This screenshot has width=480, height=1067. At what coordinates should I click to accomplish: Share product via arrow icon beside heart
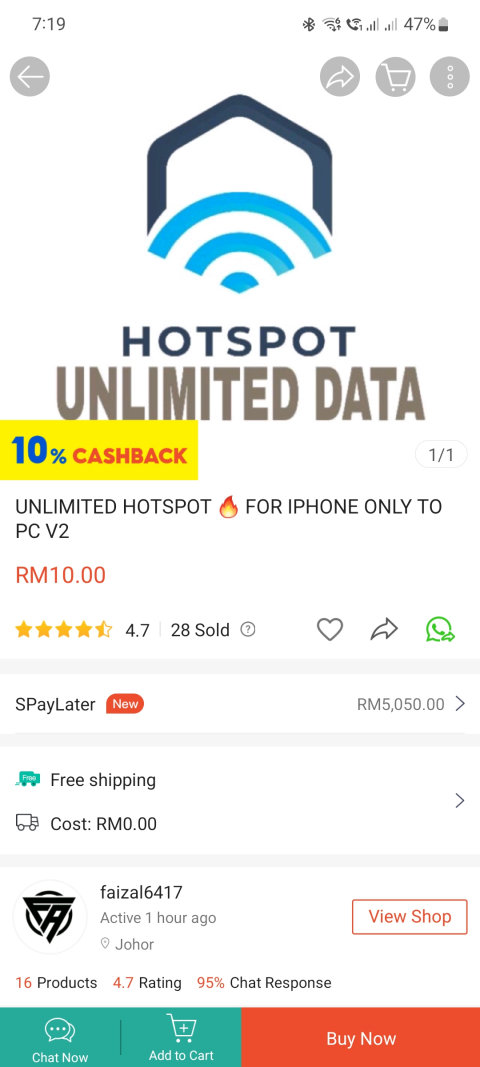click(x=384, y=629)
